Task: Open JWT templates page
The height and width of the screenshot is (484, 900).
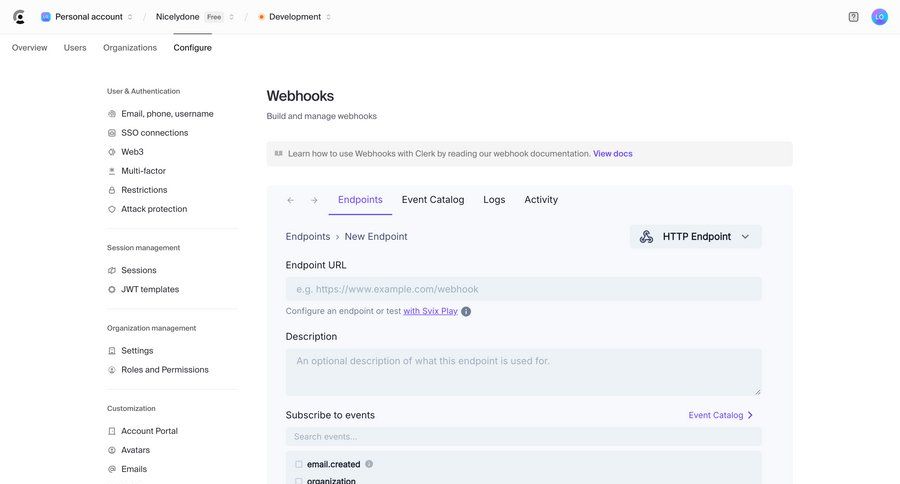Action: 150,289
